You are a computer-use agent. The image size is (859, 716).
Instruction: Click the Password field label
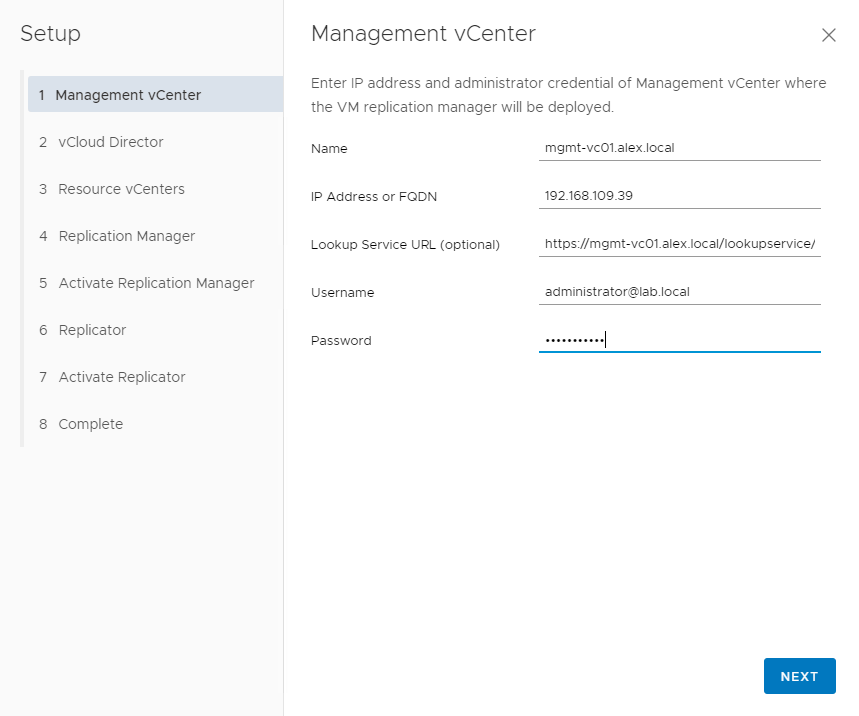341,341
